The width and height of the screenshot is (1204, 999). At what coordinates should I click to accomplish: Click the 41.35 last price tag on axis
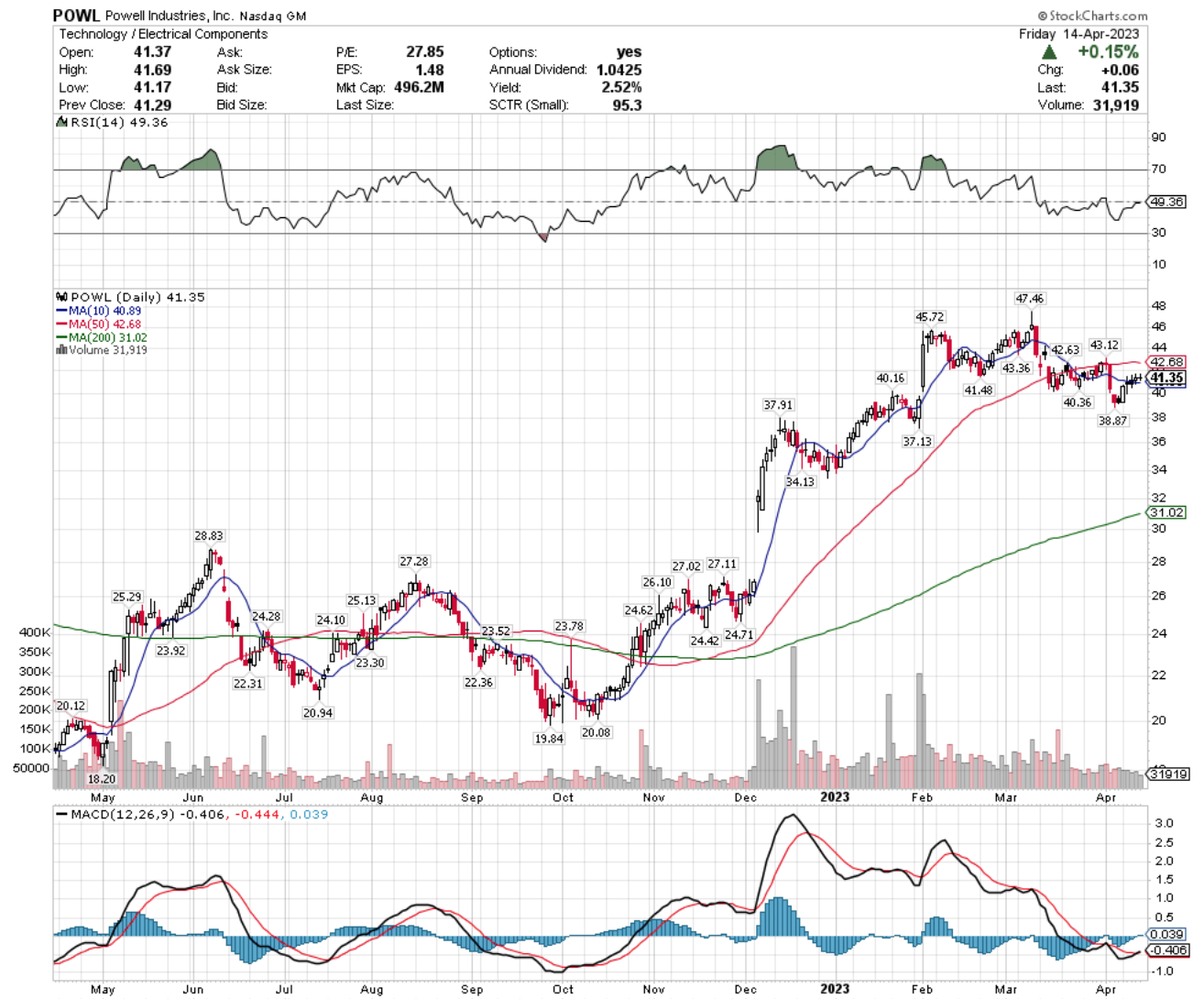[x=1166, y=378]
